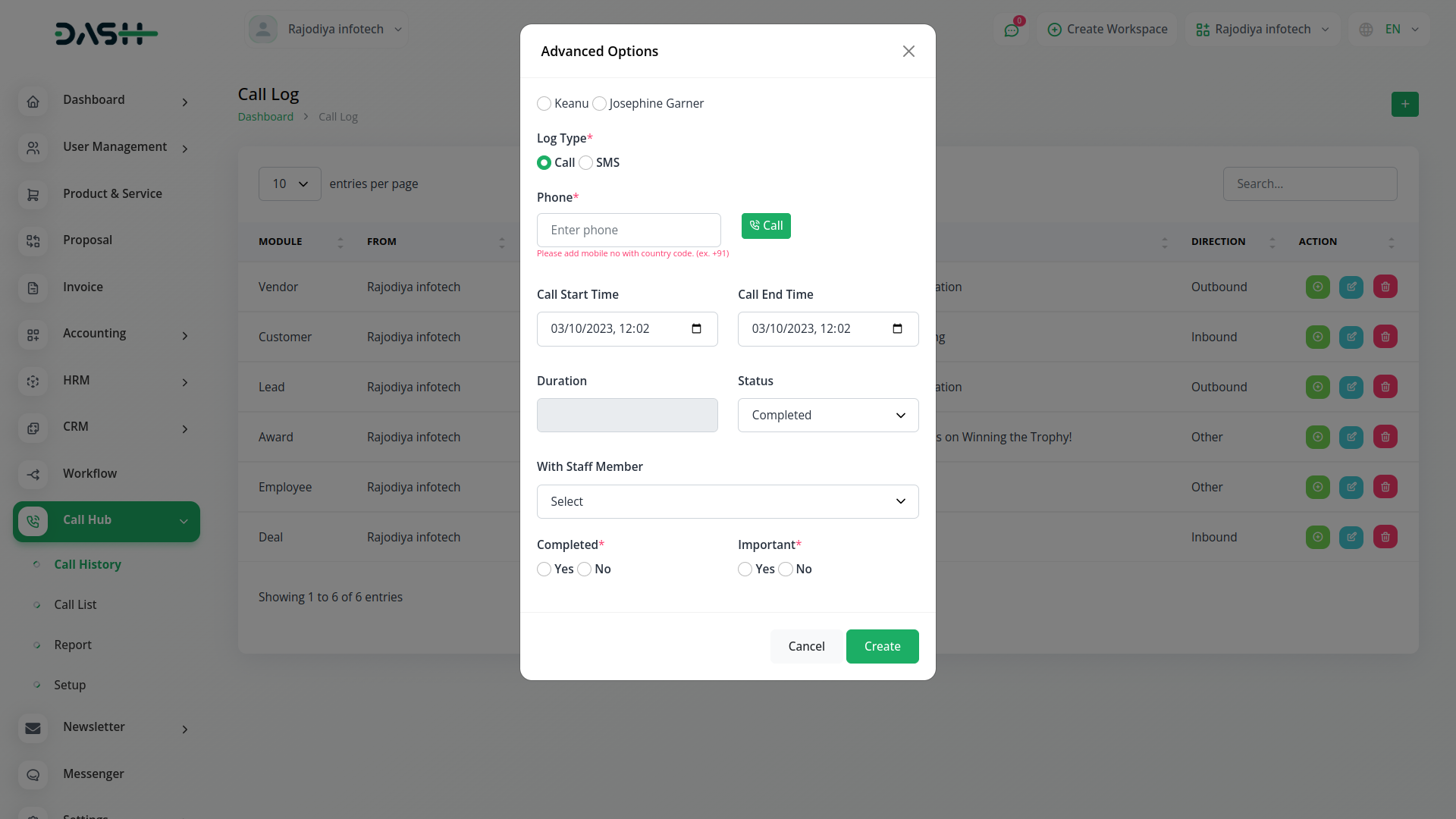1456x819 pixels.
Task: Click the language globe icon
Action: pos(1366,30)
